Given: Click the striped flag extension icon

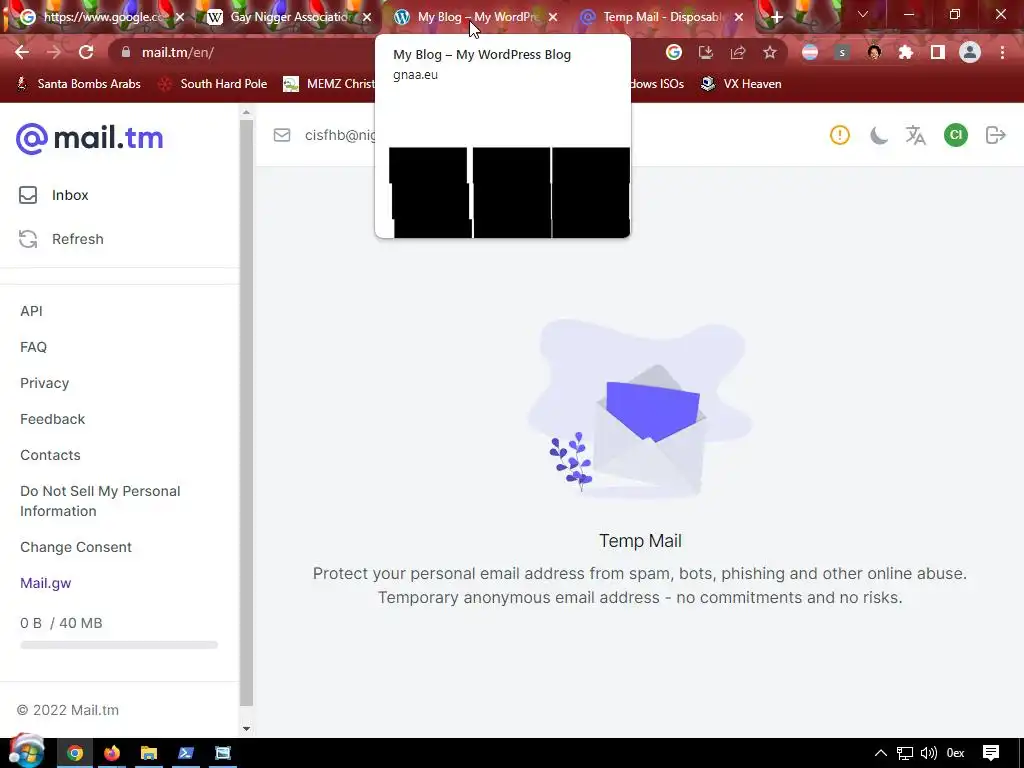Looking at the screenshot, I should [x=810, y=52].
